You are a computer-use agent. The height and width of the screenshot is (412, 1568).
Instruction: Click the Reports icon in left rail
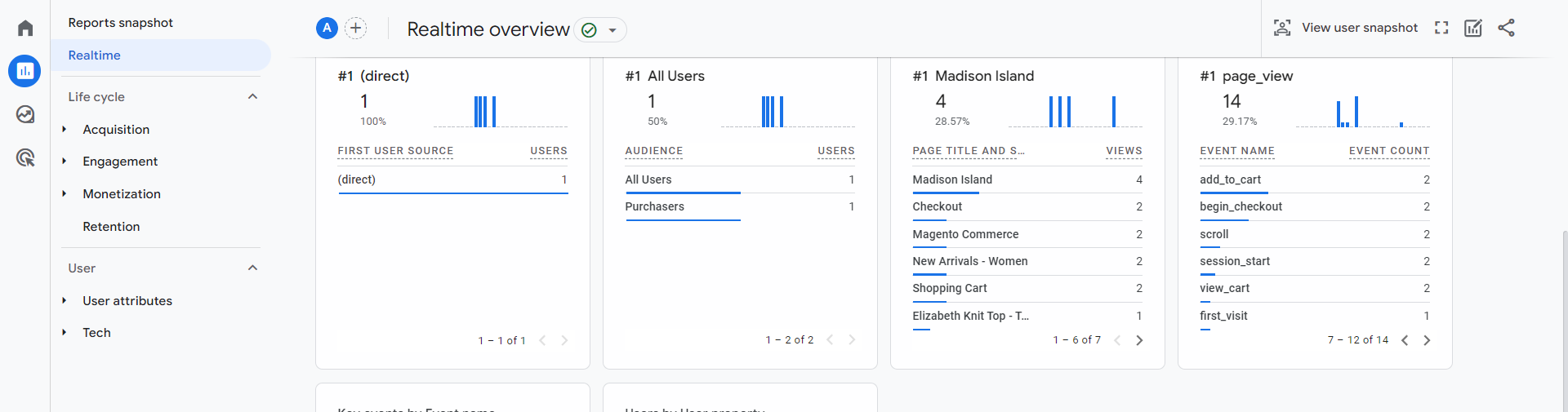click(24, 71)
